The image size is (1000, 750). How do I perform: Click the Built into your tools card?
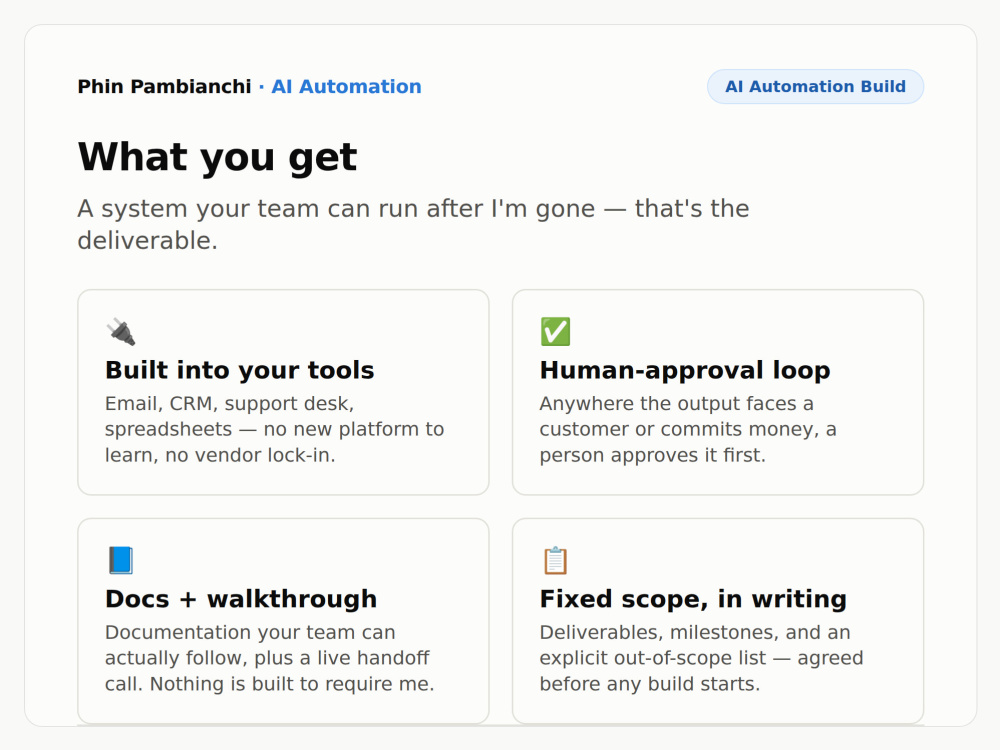click(283, 392)
